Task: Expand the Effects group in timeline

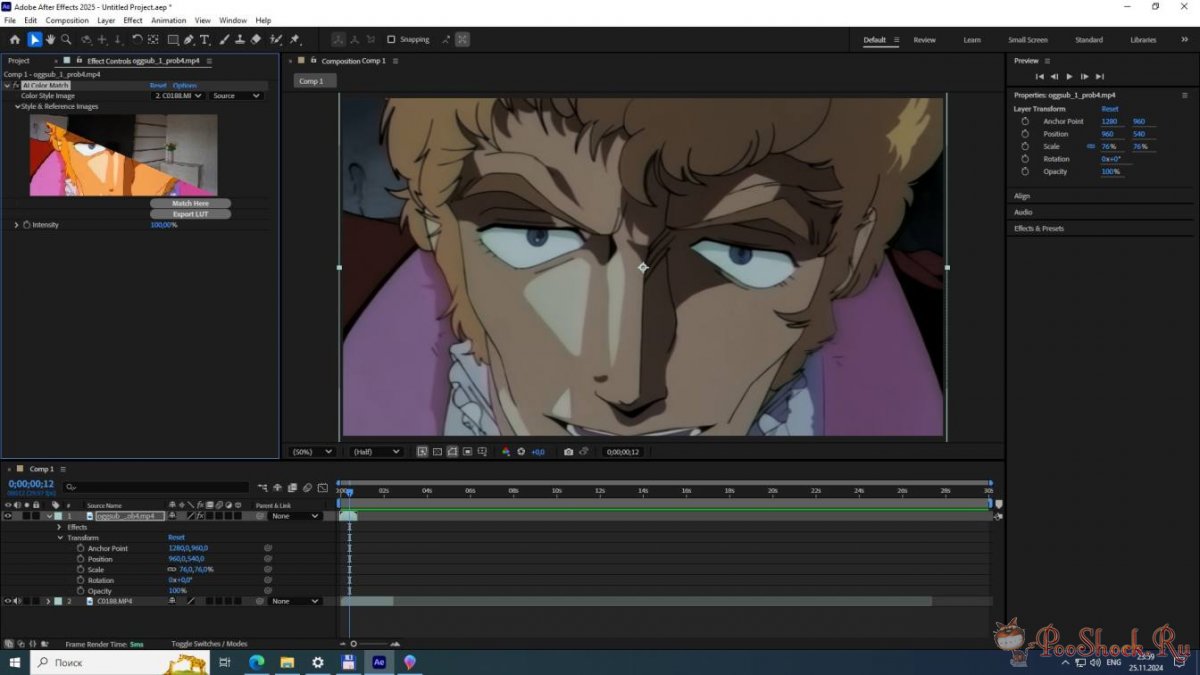Action: pyautogui.click(x=59, y=527)
